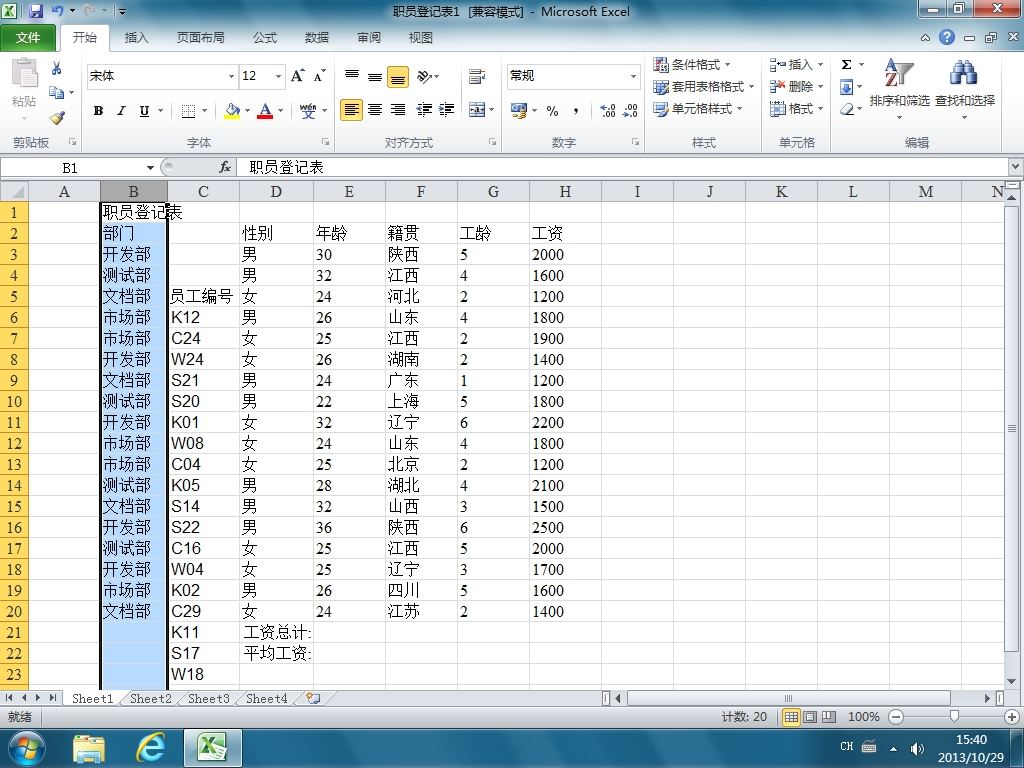Increase indent icon
1024x768 pixels.
coord(446,110)
